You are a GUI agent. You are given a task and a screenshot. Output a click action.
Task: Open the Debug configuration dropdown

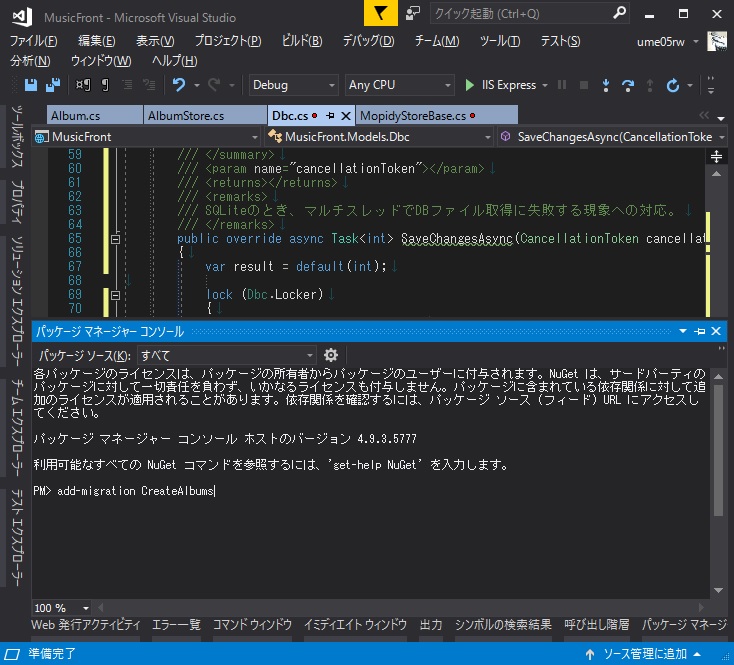point(293,85)
